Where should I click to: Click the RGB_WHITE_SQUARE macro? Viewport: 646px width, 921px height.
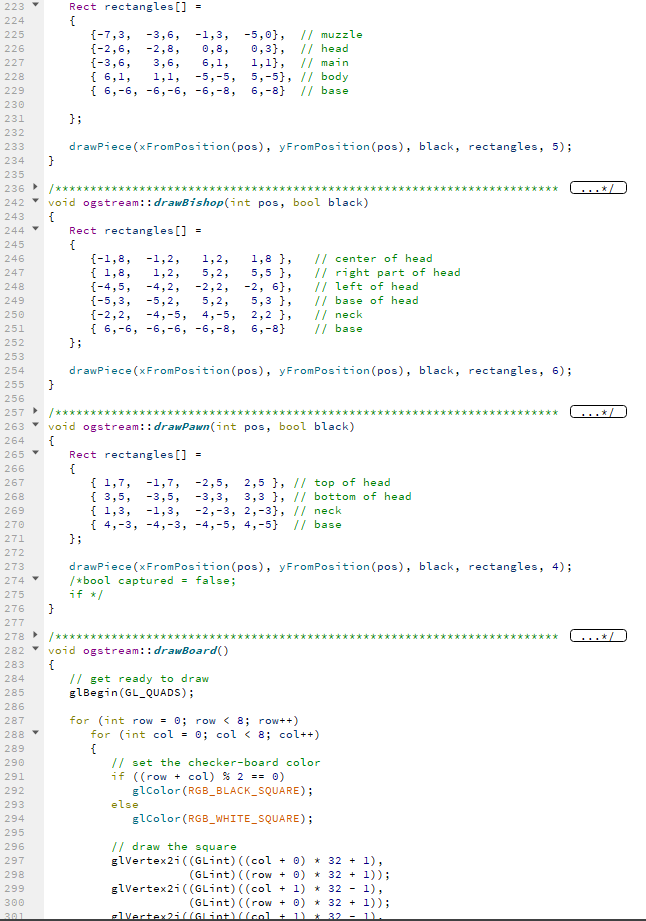coord(244,818)
